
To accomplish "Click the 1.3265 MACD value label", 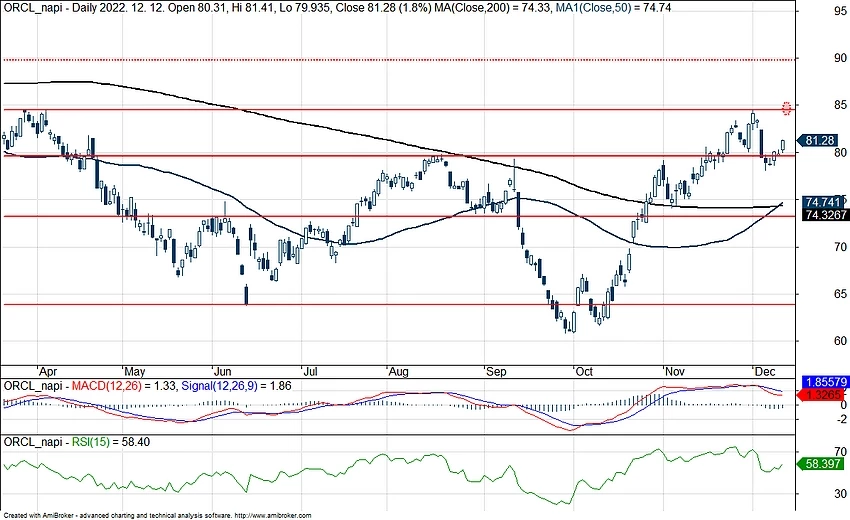I will (820, 395).
